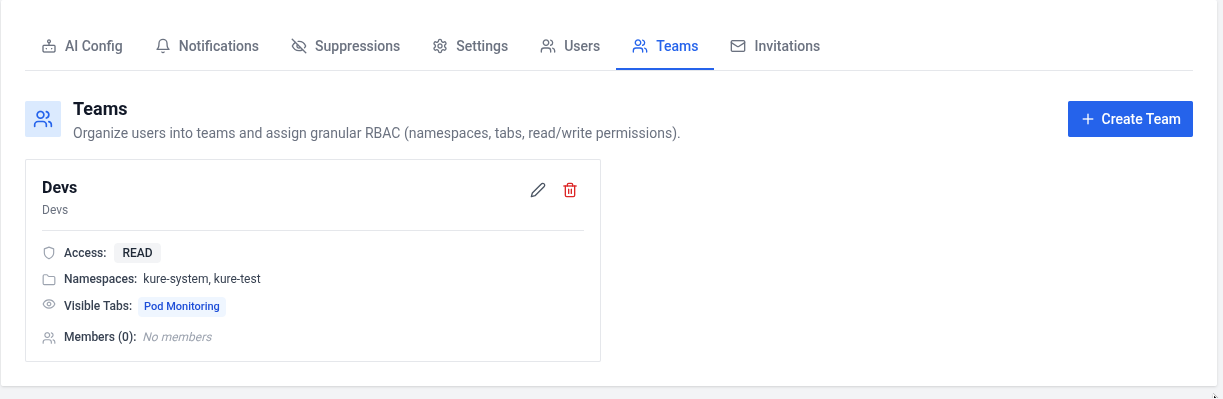Click the Access label

[85, 253]
